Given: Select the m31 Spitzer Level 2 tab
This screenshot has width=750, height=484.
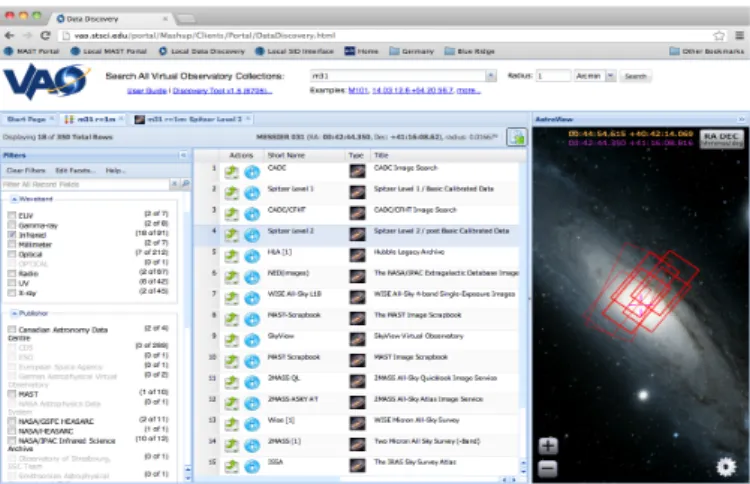Looking at the screenshot, I should 192,119.
